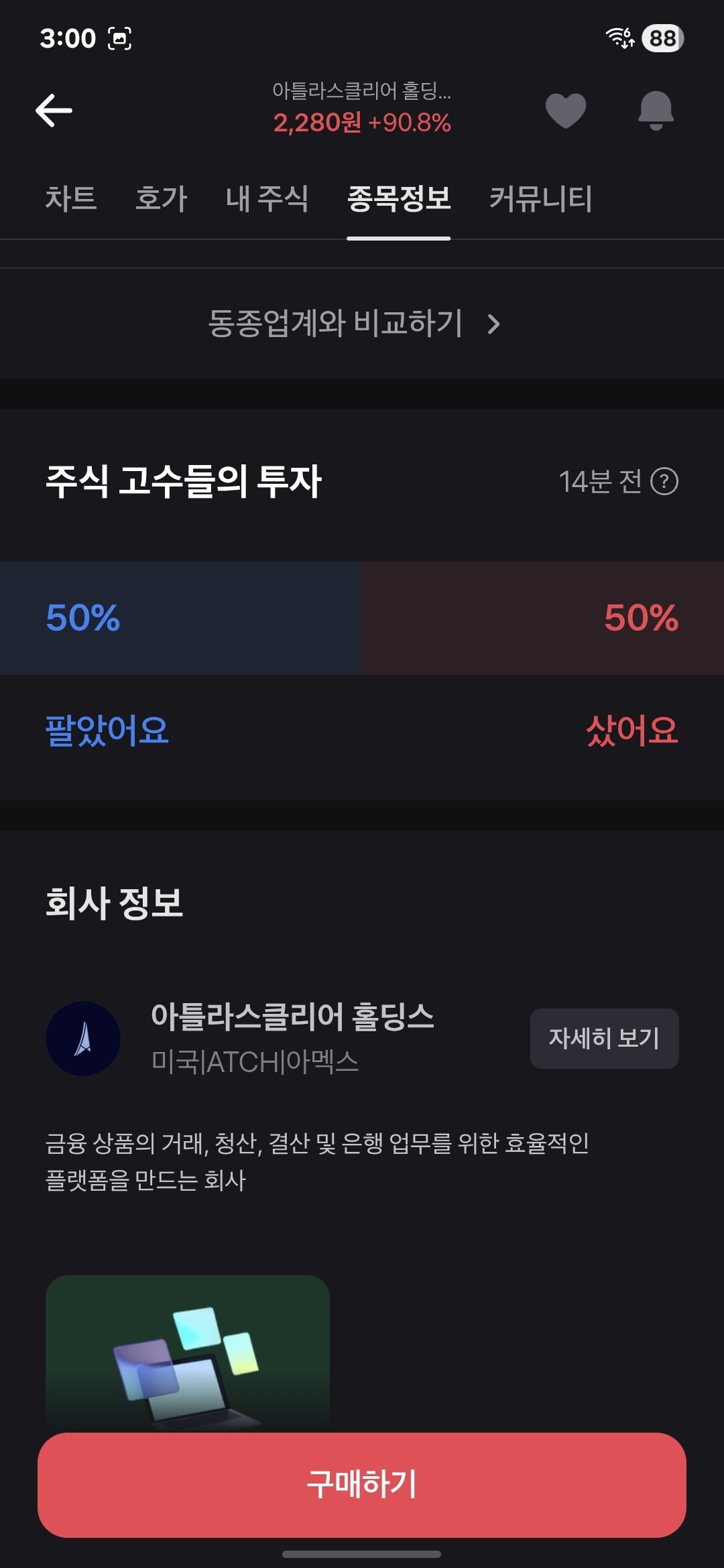Image resolution: width=724 pixels, height=1568 pixels.
Task: Toggle the price alert bell icon
Action: tap(656, 111)
